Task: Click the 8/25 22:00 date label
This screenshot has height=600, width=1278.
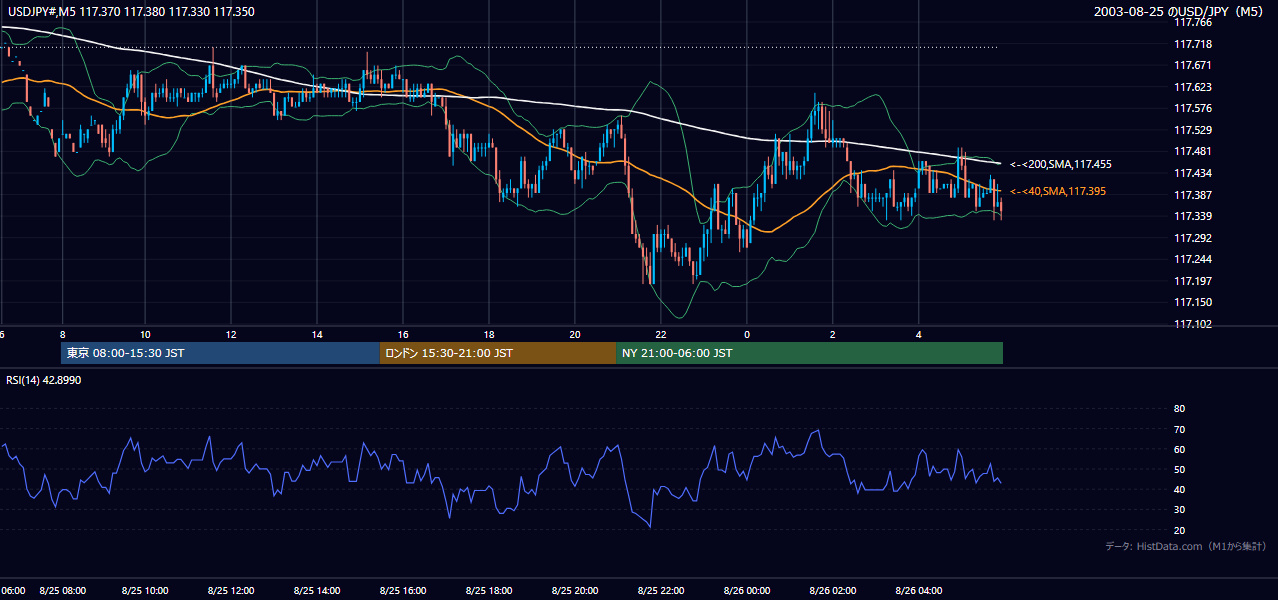Action: (x=661, y=591)
